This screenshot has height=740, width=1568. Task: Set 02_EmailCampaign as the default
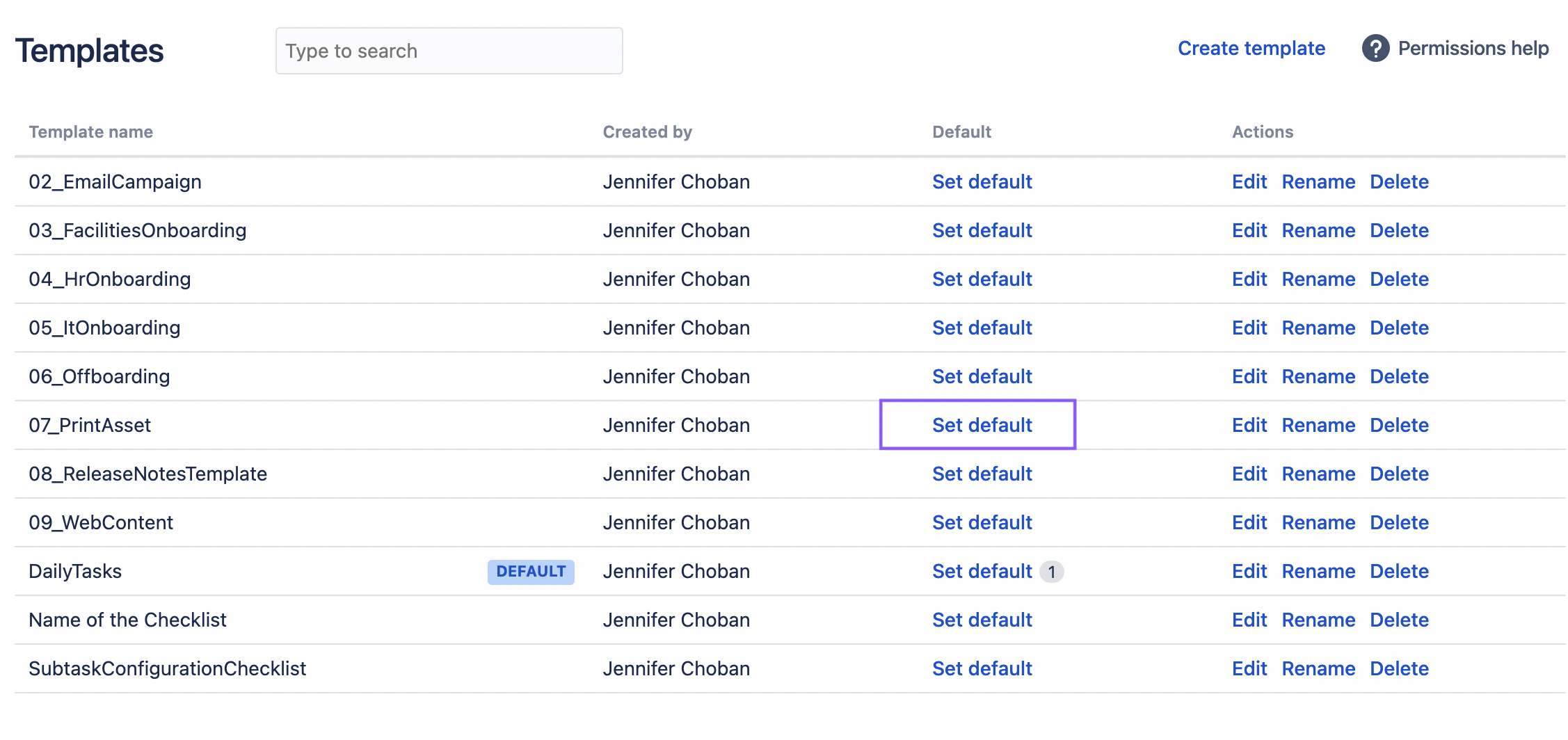click(982, 182)
